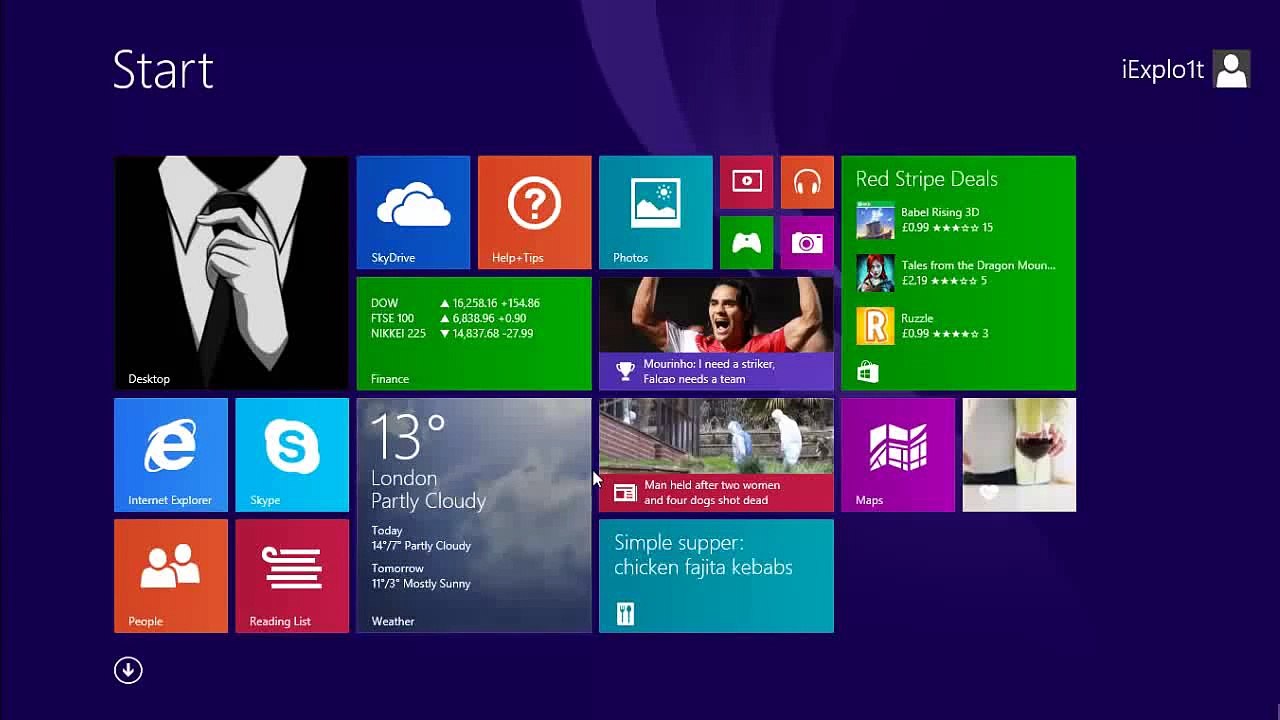Open the Photos tile
This screenshot has height=720, width=1280.
pos(655,212)
